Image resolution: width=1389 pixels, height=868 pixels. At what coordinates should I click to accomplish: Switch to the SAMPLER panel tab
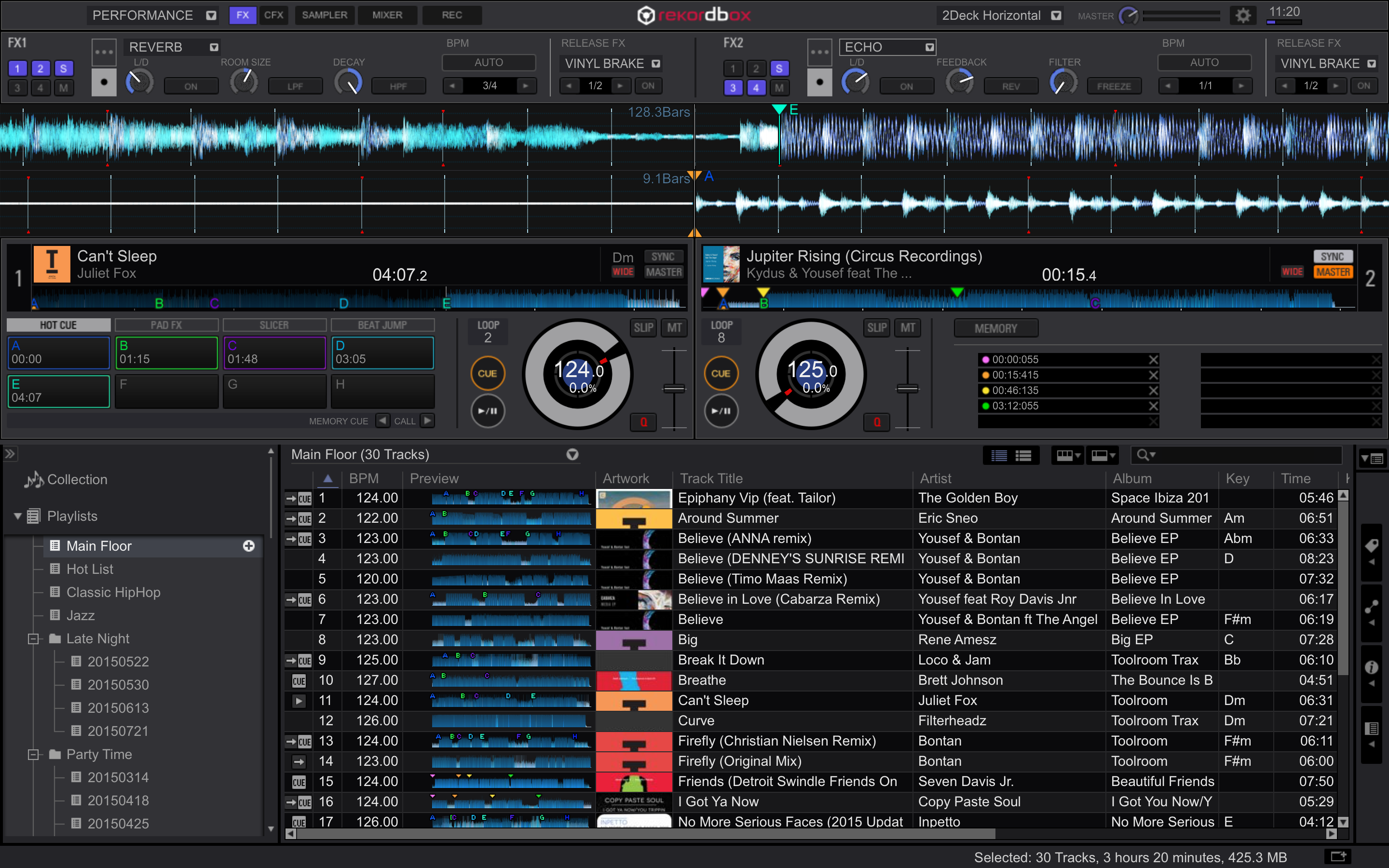coord(324,15)
